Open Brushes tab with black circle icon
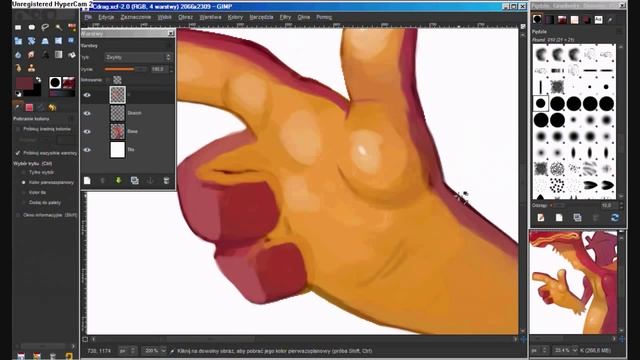640x360 pixels. click(537, 19)
